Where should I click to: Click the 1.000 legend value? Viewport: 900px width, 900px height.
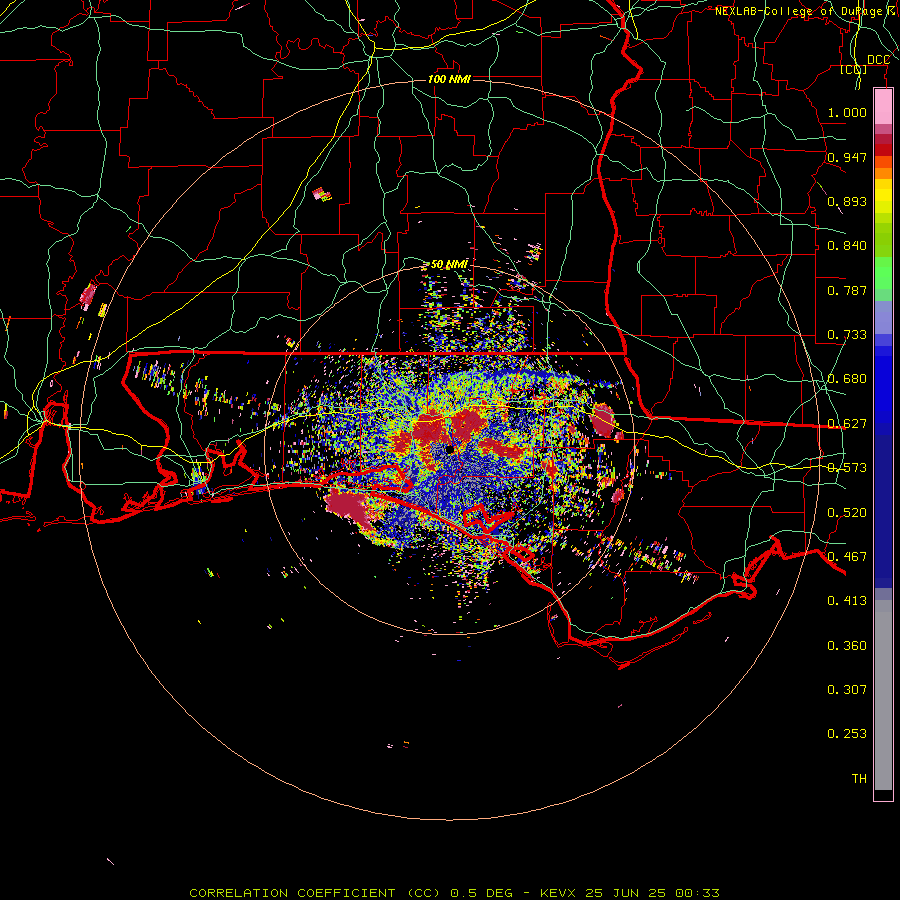(847, 112)
